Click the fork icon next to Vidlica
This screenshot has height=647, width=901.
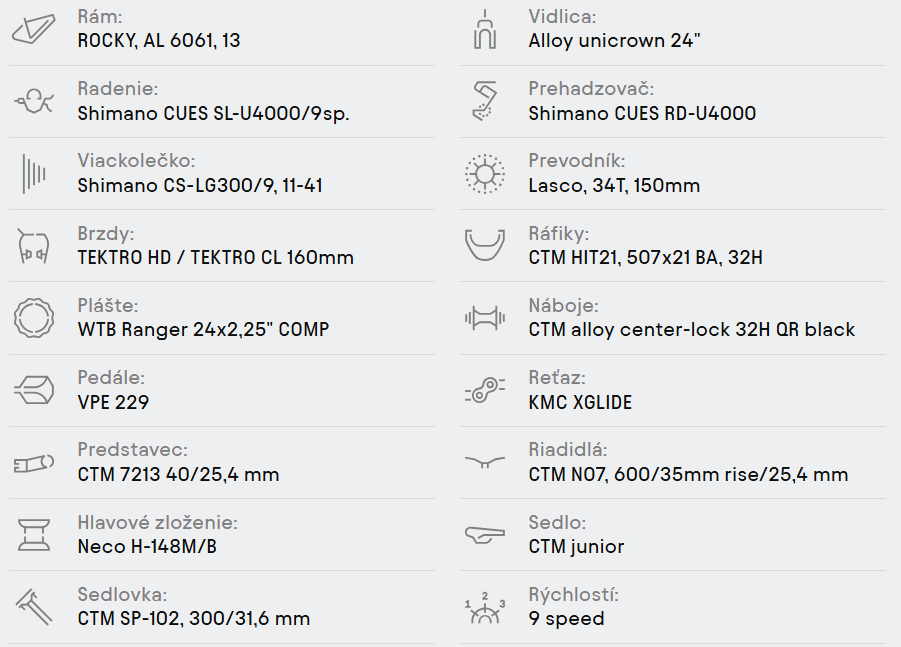(485, 29)
